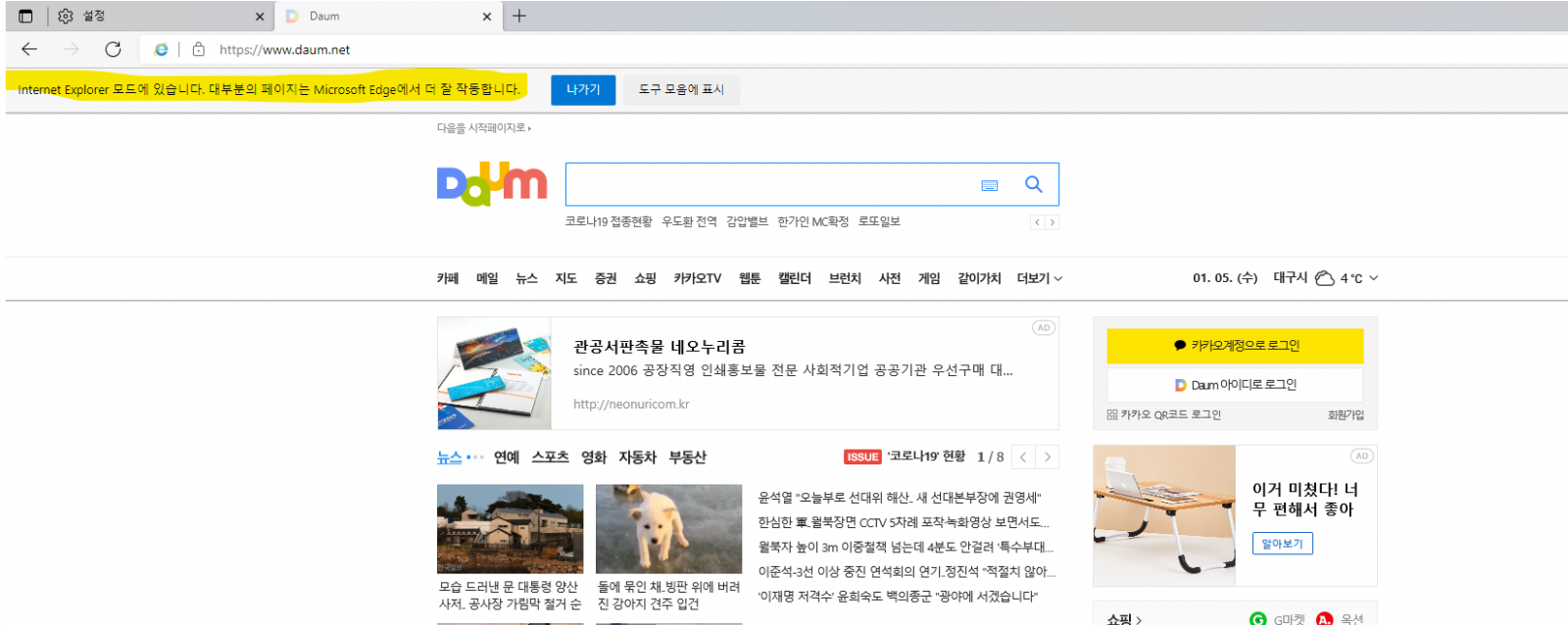Open the new tab plus button
The height and width of the screenshot is (625, 1568).
519,16
